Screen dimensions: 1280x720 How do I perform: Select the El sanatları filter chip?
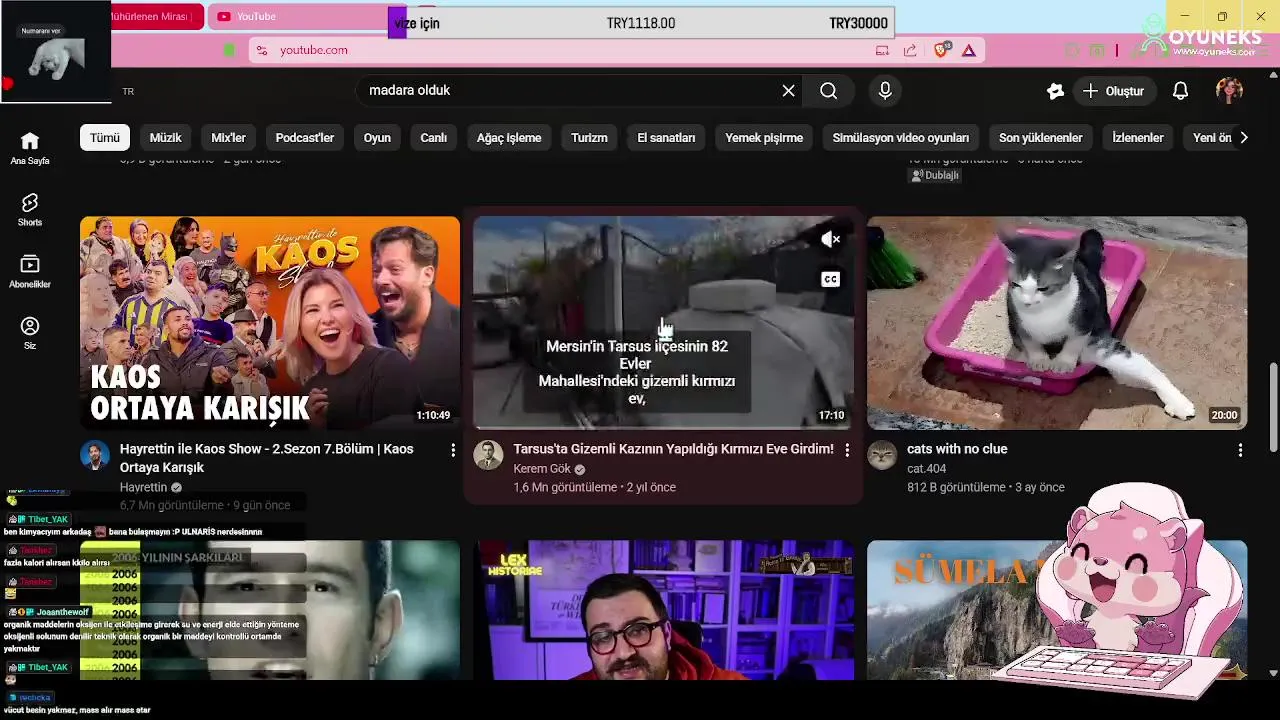(666, 138)
